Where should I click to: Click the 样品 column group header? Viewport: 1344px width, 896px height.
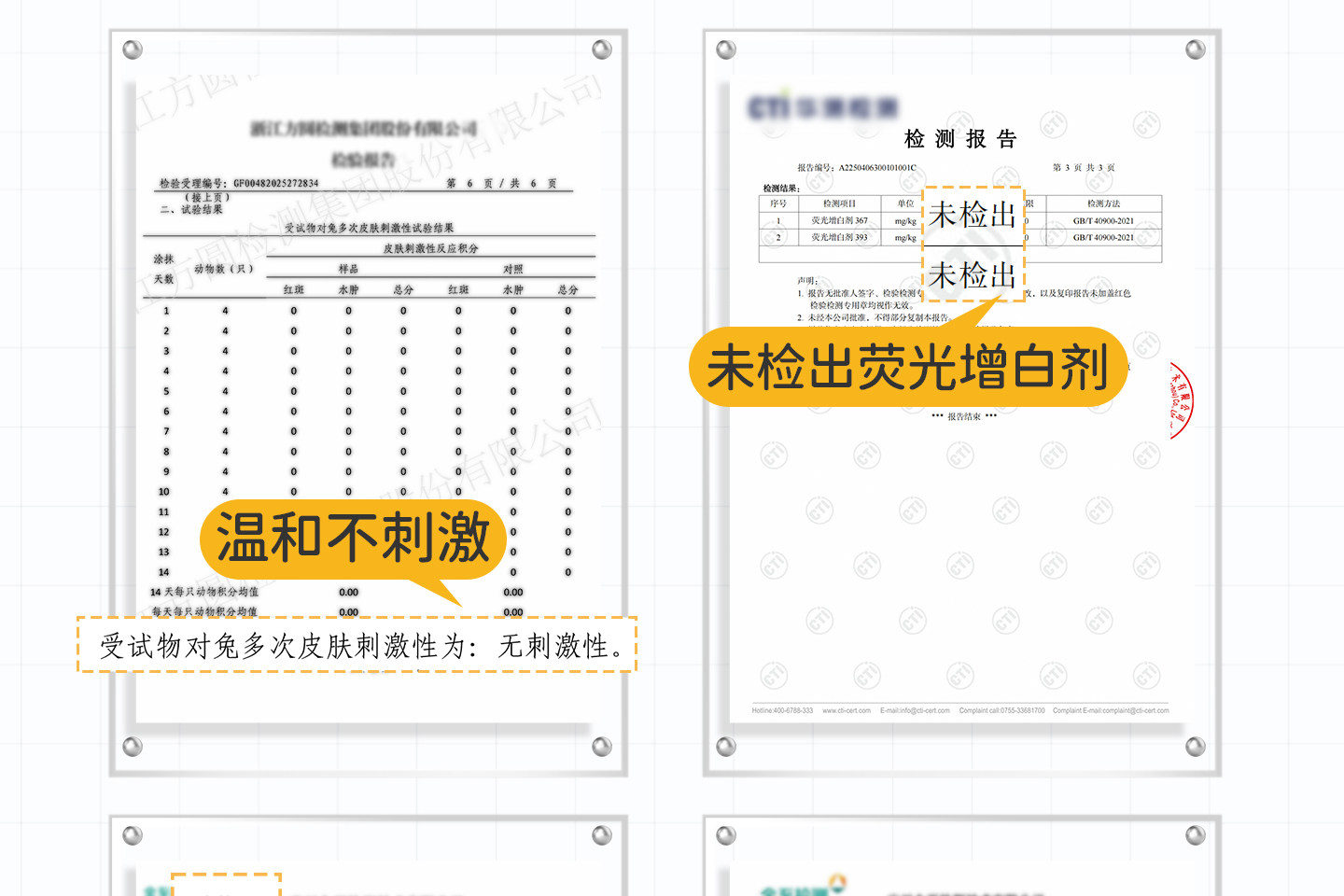(348, 269)
